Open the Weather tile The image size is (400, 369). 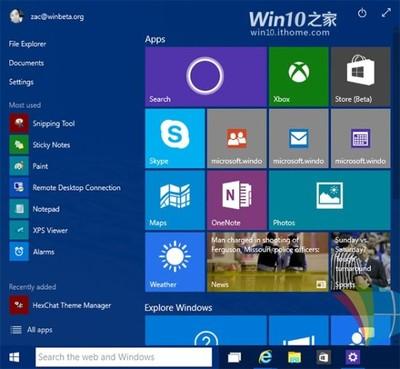click(175, 262)
